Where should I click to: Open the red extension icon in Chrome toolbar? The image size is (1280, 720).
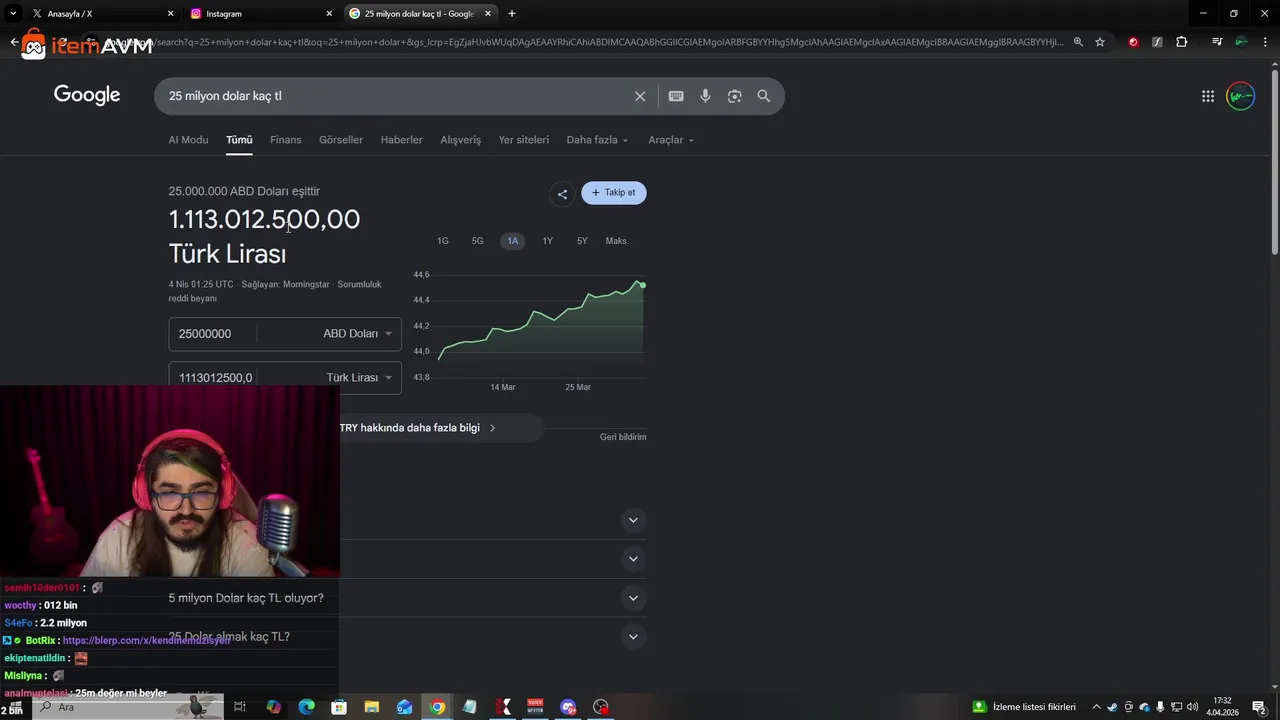(1133, 42)
